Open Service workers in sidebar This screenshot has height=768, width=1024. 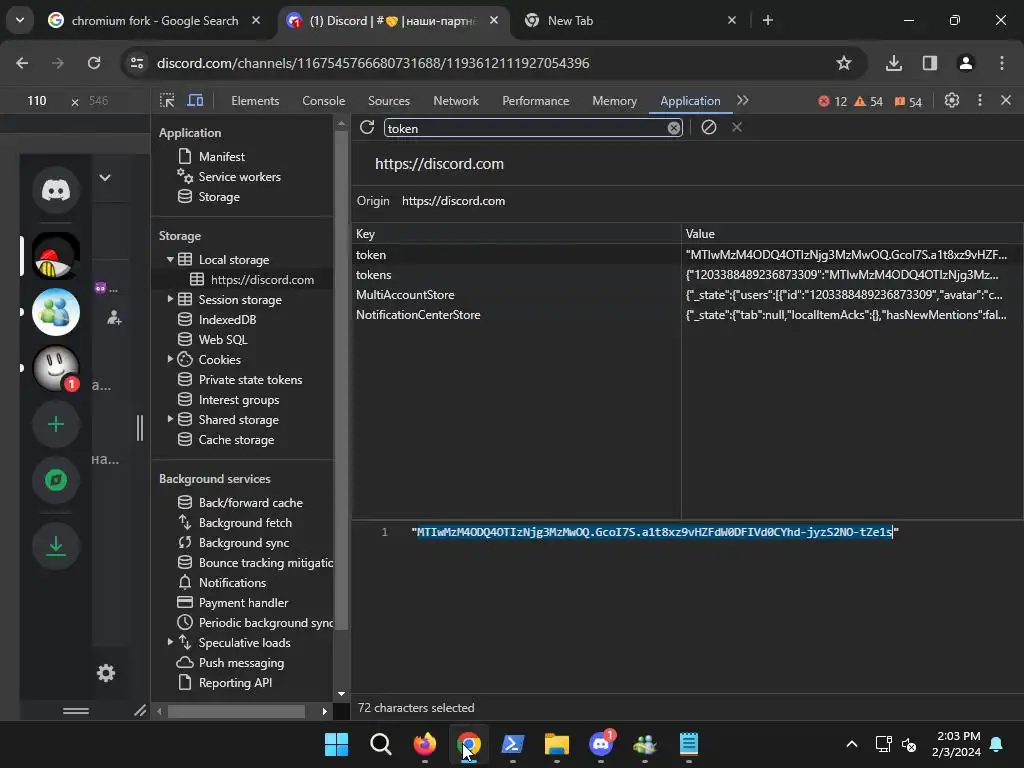point(239,177)
